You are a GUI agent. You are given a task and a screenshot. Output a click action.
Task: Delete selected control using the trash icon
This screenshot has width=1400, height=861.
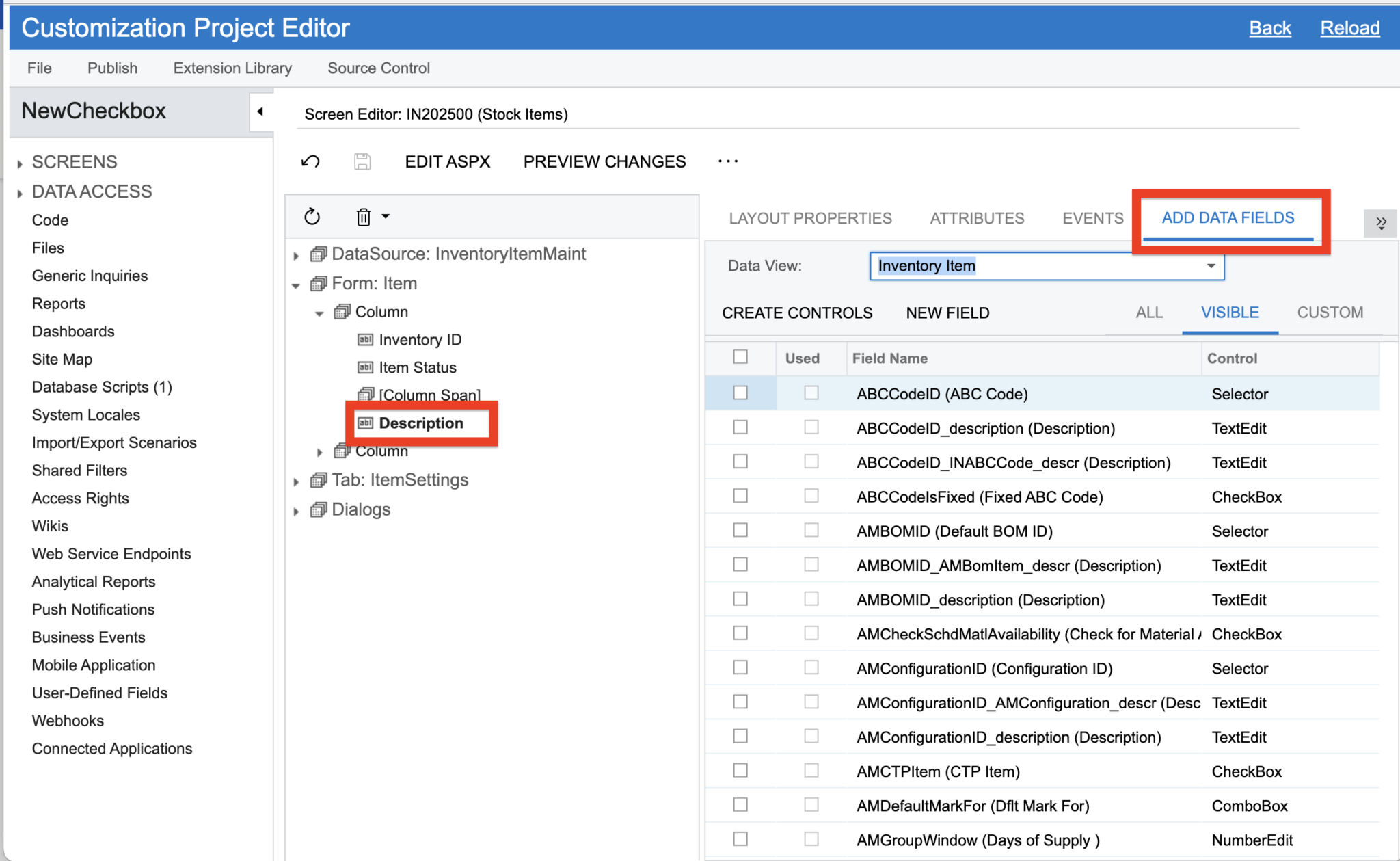[362, 216]
